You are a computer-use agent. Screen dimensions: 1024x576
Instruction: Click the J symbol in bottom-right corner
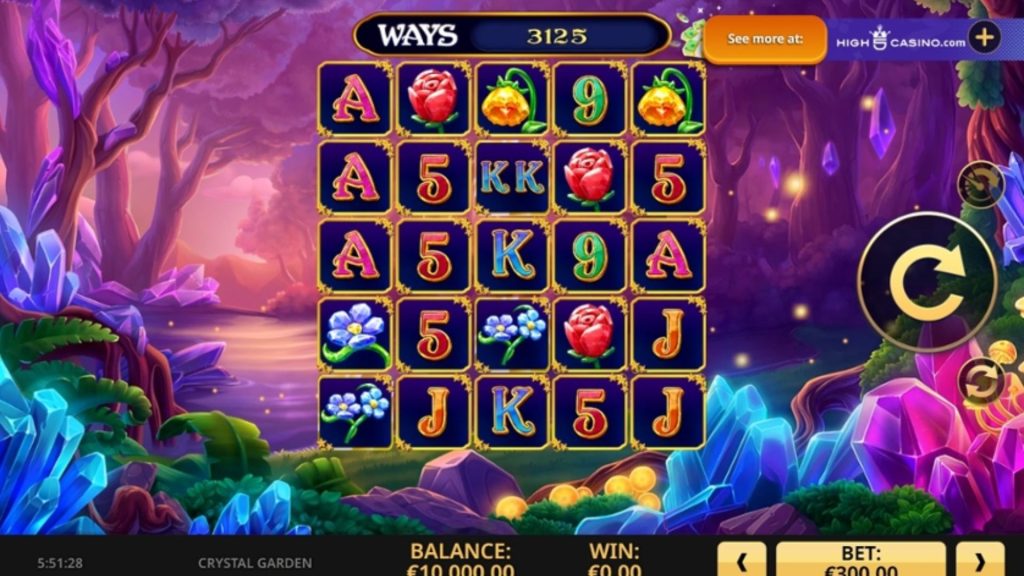point(668,412)
